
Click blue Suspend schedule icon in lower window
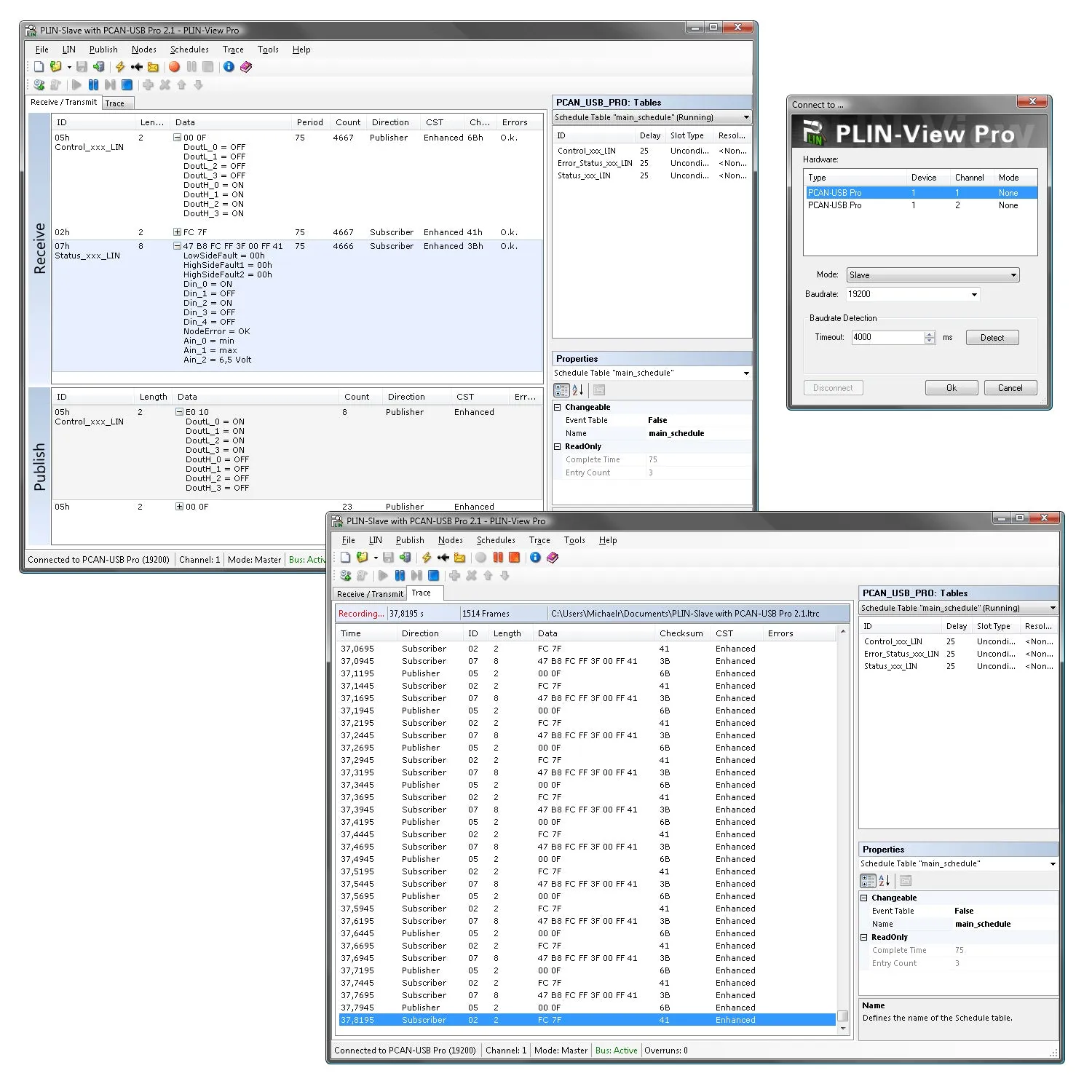click(400, 576)
